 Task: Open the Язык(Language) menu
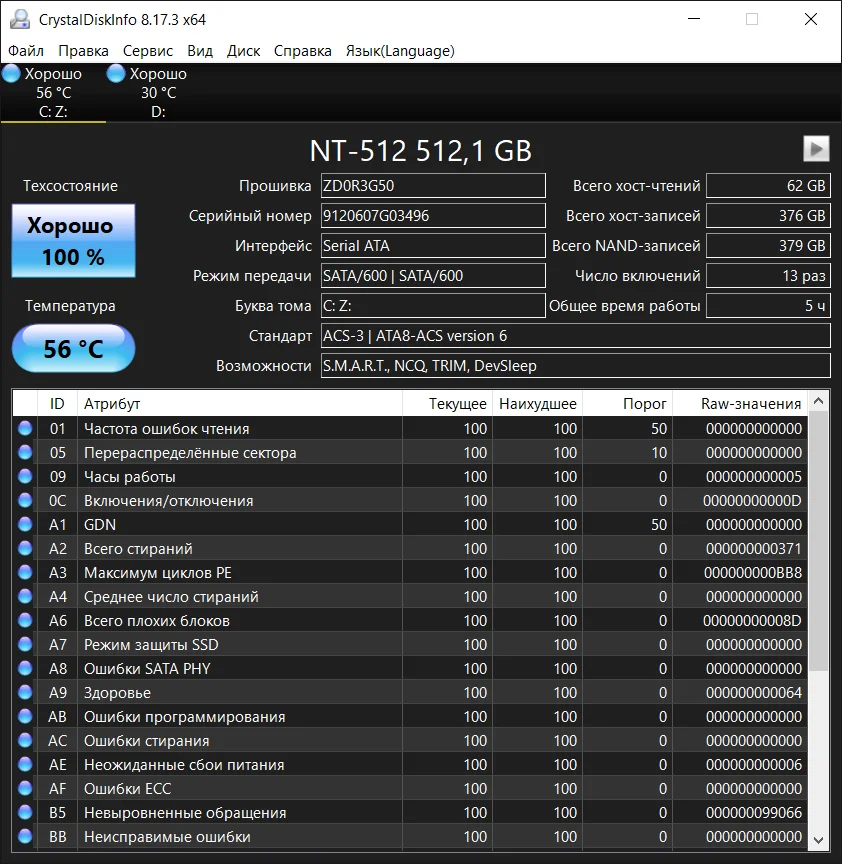click(400, 51)
